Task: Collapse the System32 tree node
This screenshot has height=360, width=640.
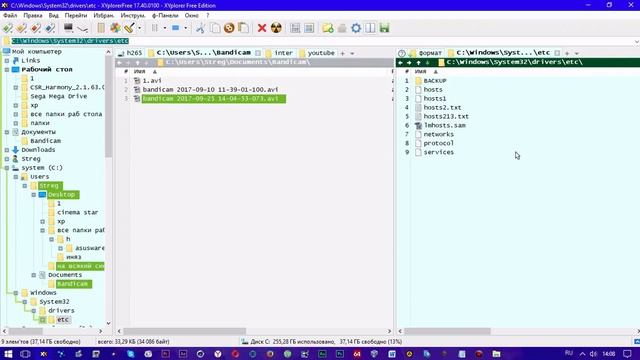Action: 24,302
